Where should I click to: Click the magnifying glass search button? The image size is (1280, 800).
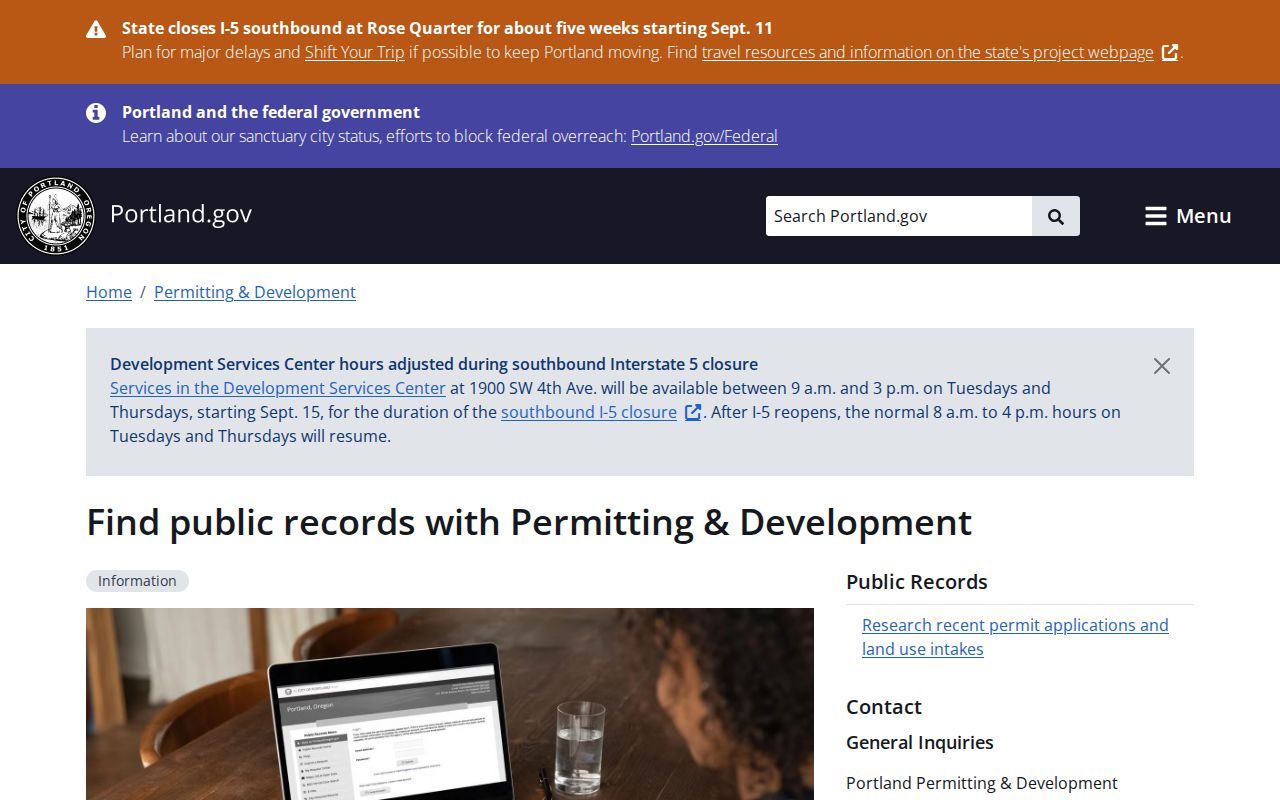point(1056,216)
